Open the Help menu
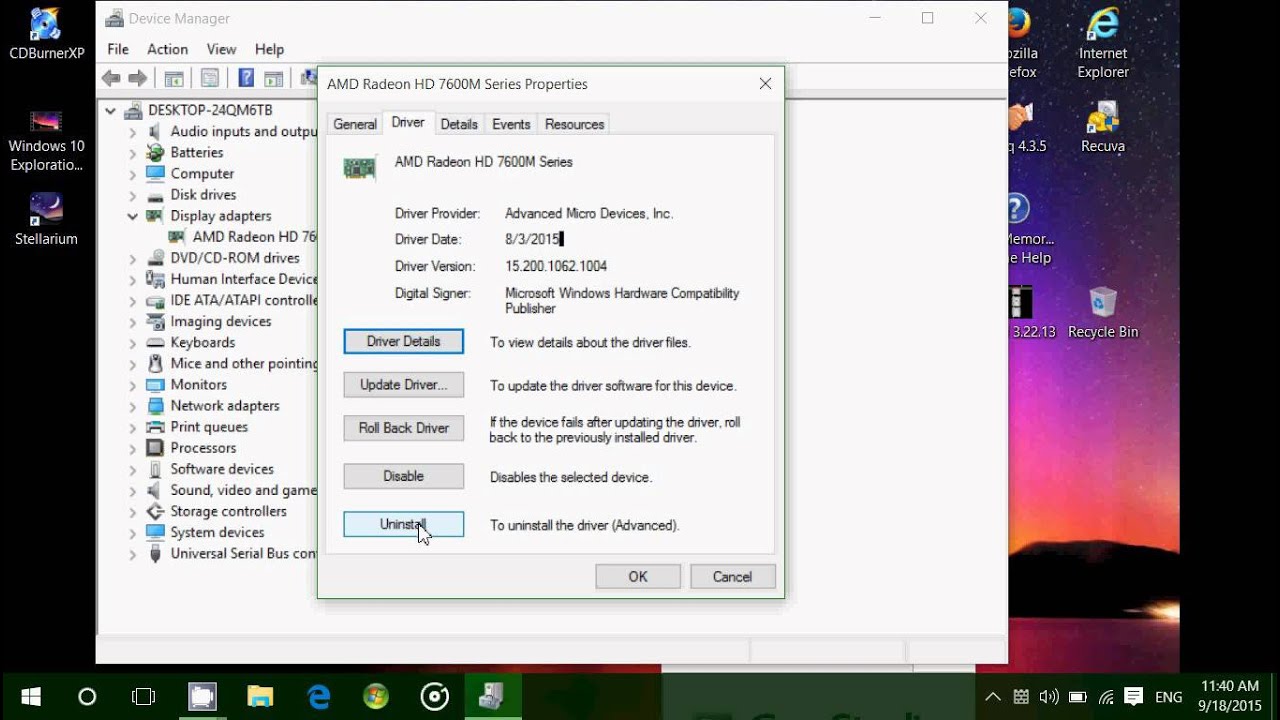Screen dimensions: 1280x720 tap(269, 49)
